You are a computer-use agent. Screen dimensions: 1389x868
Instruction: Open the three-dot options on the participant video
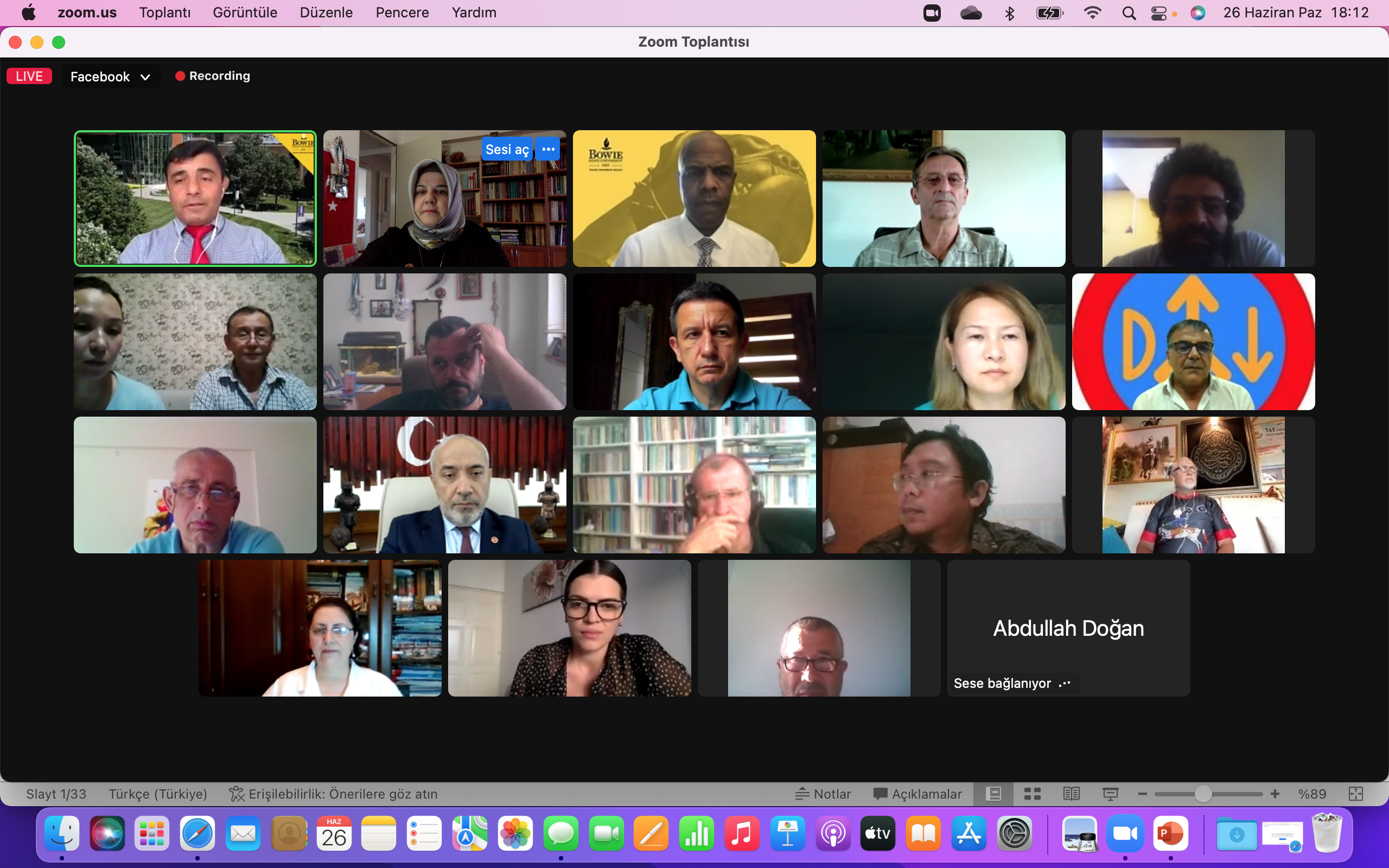[548, 149]
